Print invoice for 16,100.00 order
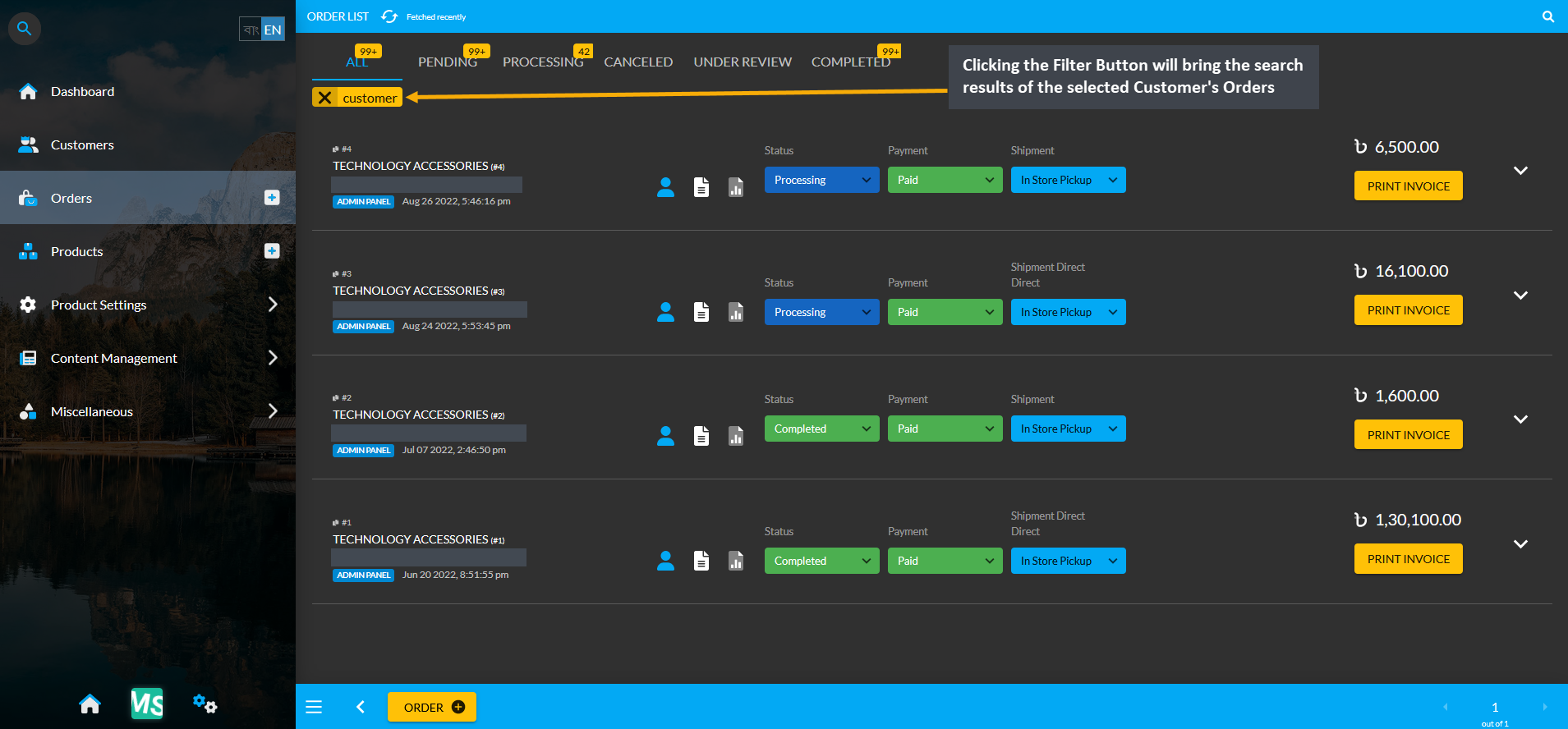The image size is (1568, 729). (x=1409, y=309)
